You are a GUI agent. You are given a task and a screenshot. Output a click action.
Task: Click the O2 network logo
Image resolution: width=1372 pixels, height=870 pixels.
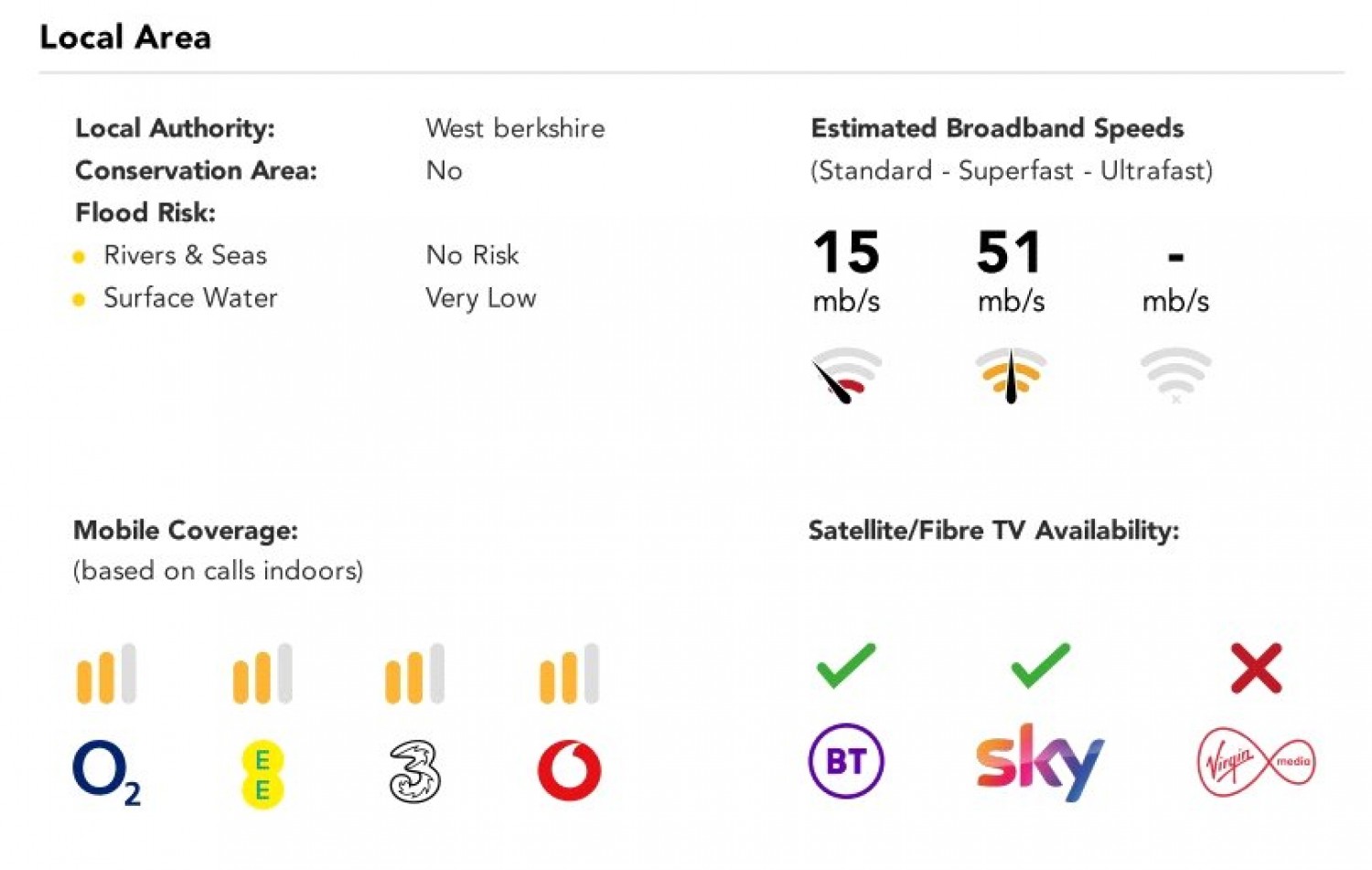105,771
